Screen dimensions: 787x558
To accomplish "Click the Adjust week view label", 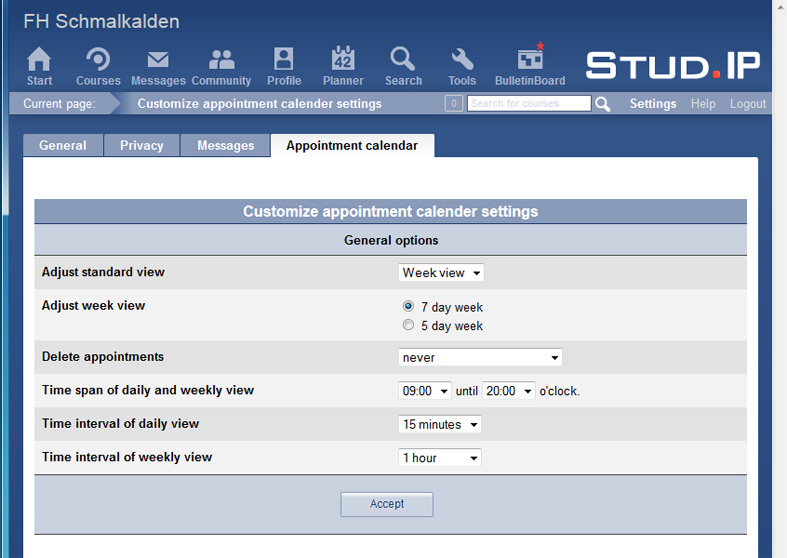I will 93,306.
